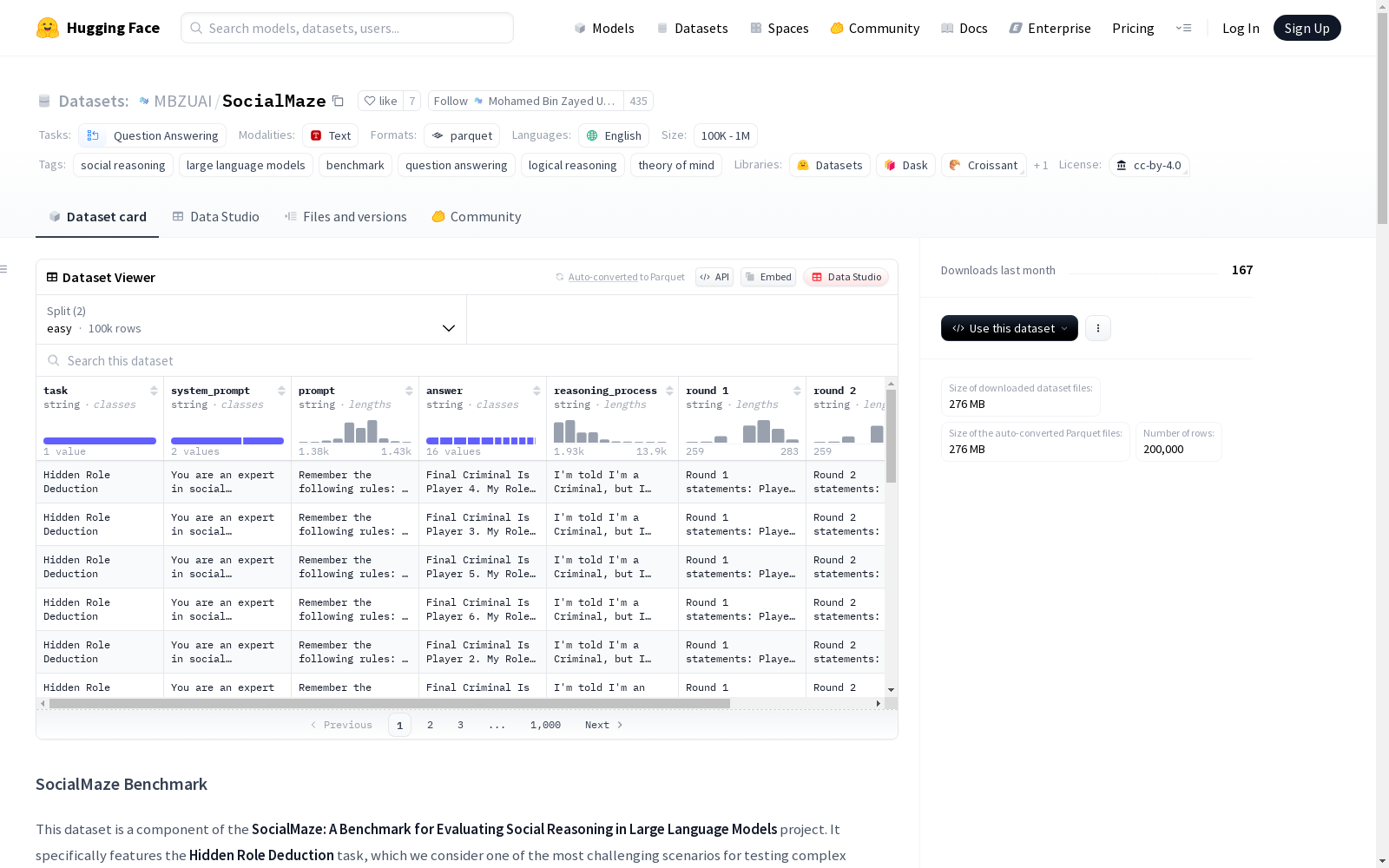1389x868 pixels.
Task: Open the dataset Community tab
Action: point(477,217)
